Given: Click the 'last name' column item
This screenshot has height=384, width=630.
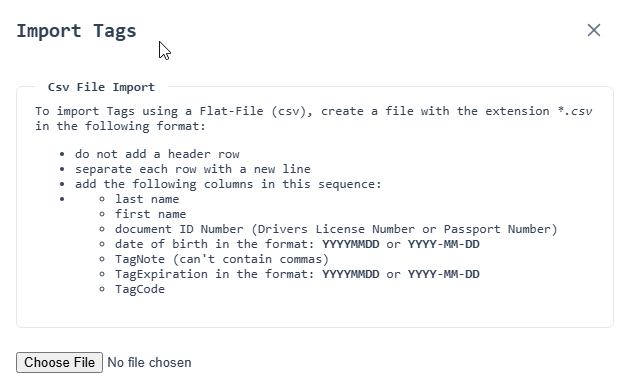Looking at the screenshot, I should click(x=147, y=199).
